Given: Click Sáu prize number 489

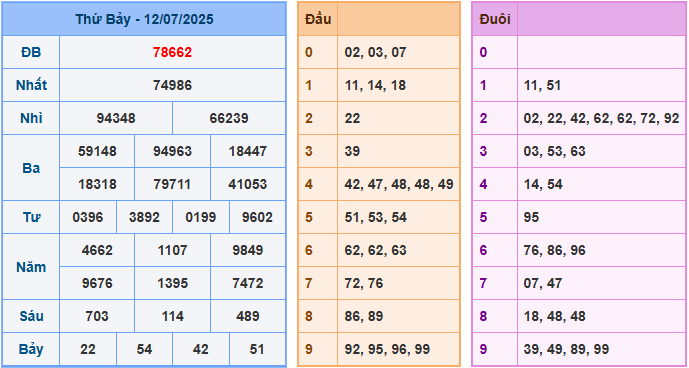Looking at the screenshot, I should click(x=247, y=316).
